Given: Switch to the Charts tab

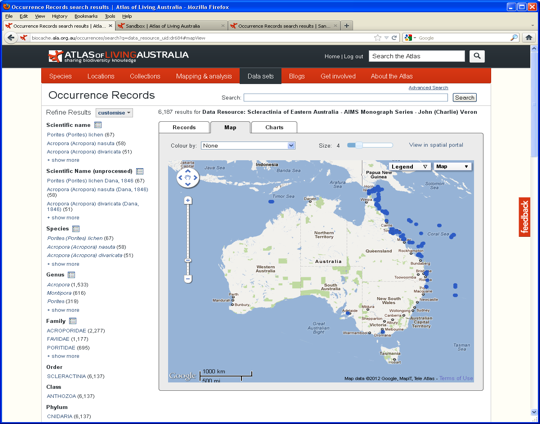Looking at the screenshot, I should click(x=274, y=127).
